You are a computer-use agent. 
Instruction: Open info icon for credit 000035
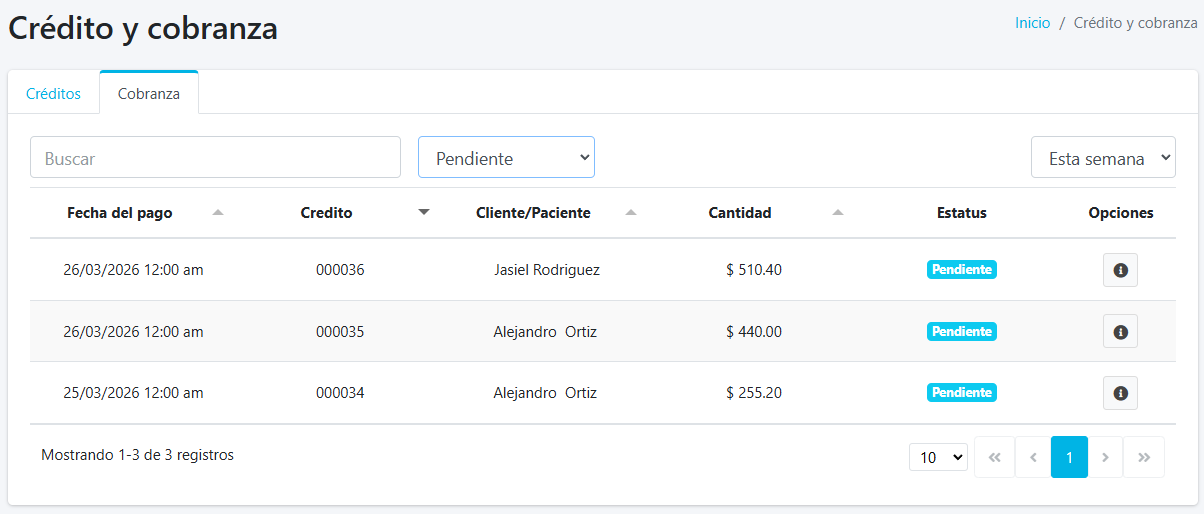point(1120,332)
